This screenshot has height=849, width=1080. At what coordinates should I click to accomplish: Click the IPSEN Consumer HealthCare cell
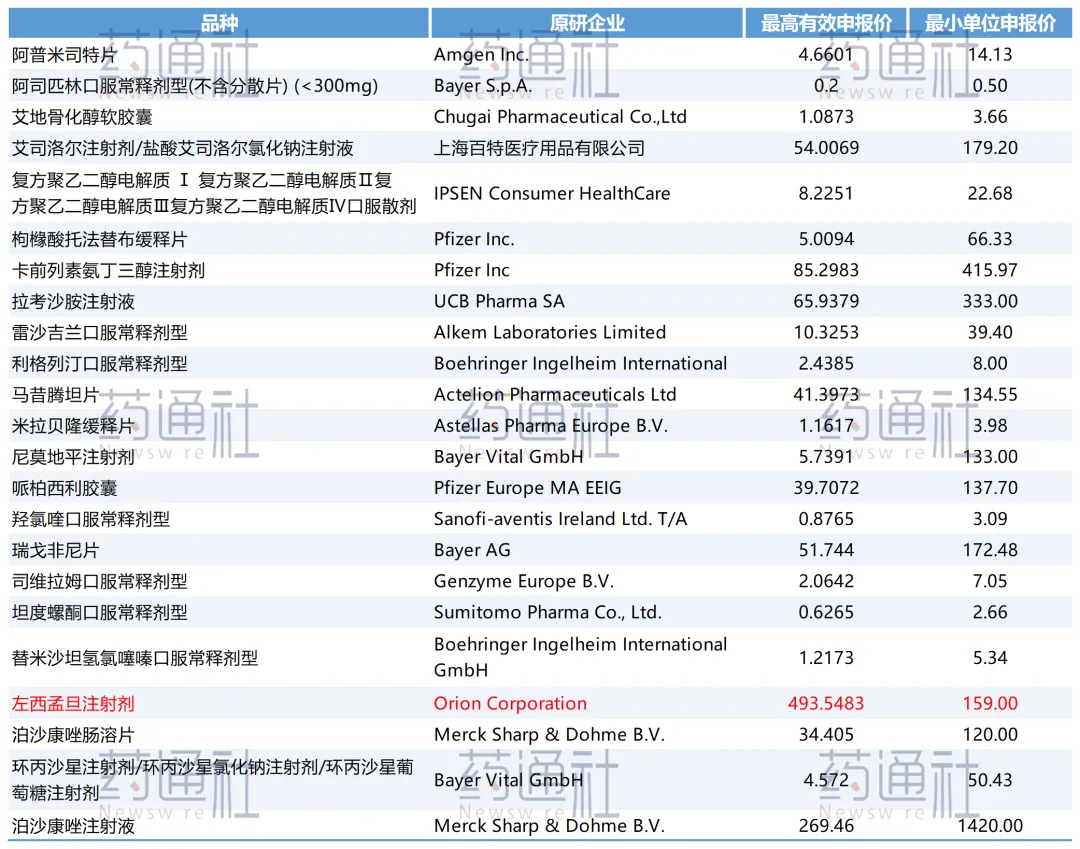point(552,194)
